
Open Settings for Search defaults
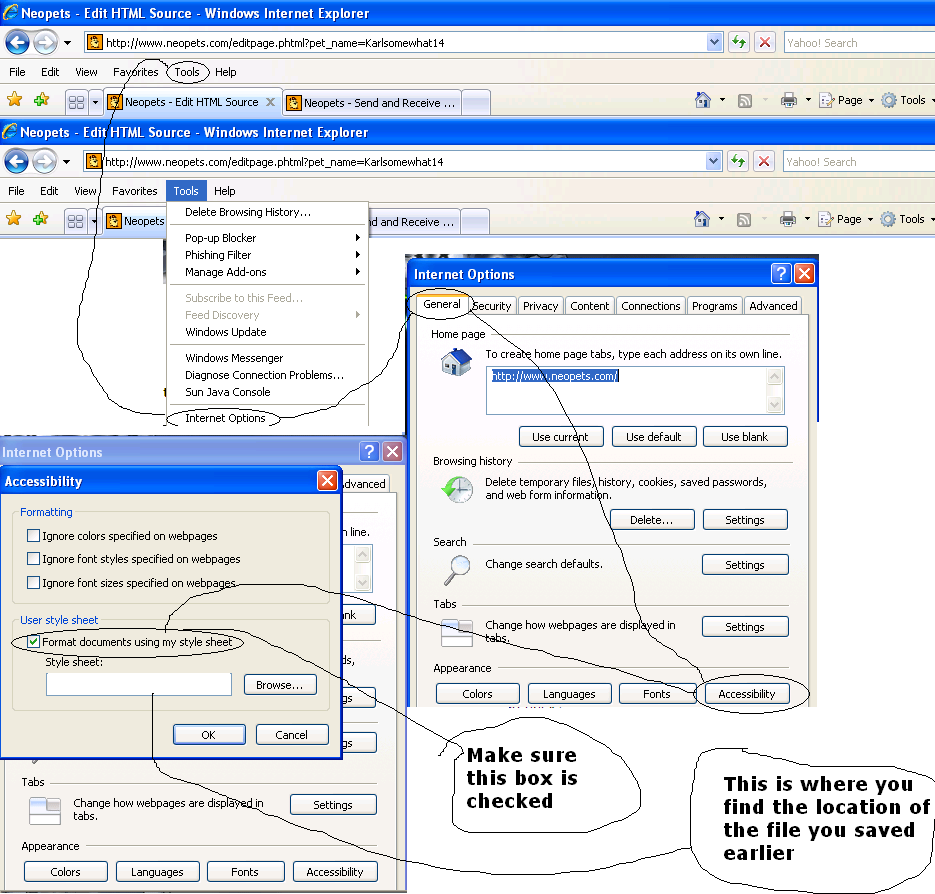745,565
